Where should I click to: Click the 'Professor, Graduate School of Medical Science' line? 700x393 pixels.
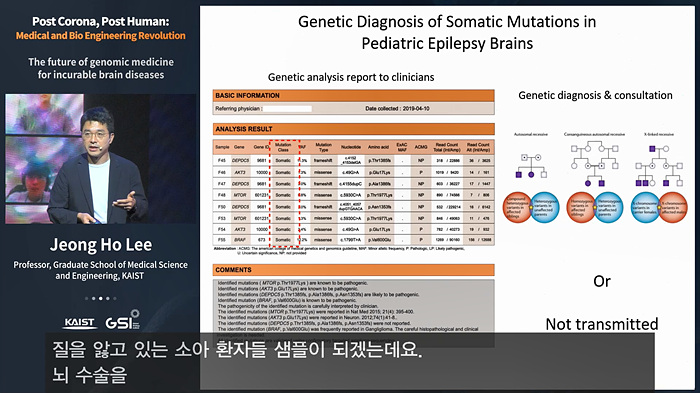point(100,265)
